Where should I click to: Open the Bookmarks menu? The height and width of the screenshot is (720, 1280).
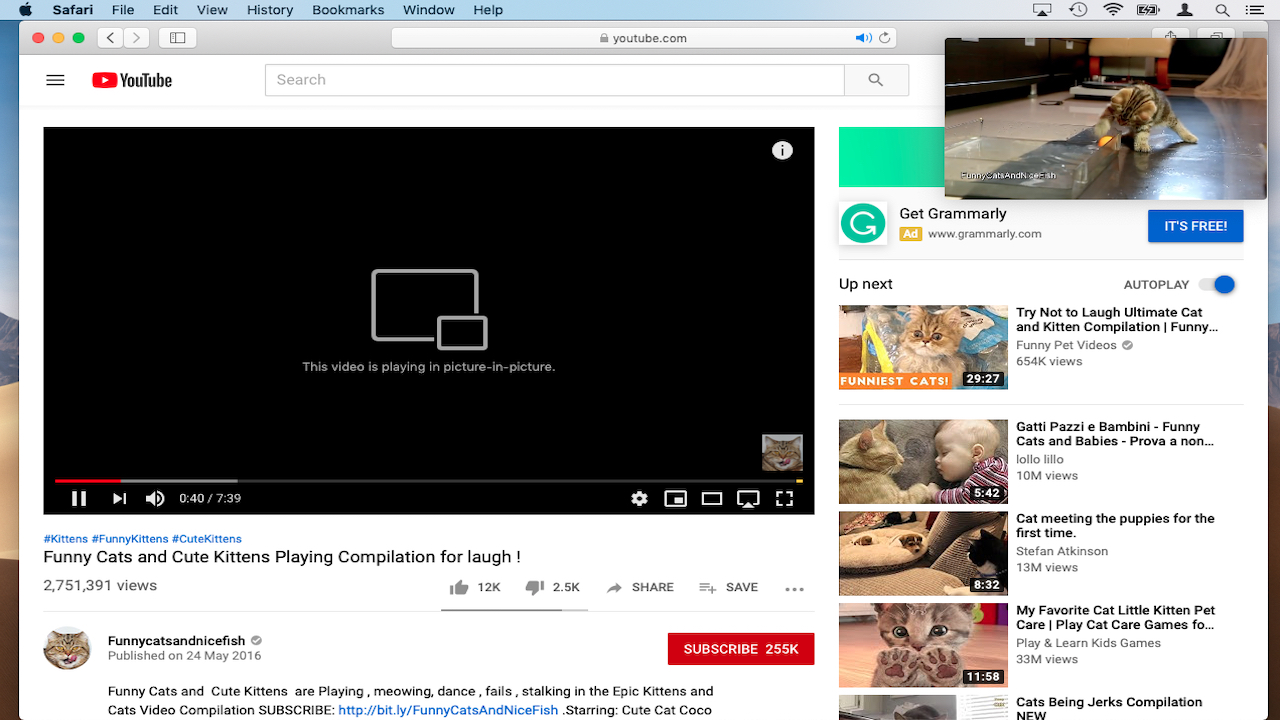tap(348, 10)
